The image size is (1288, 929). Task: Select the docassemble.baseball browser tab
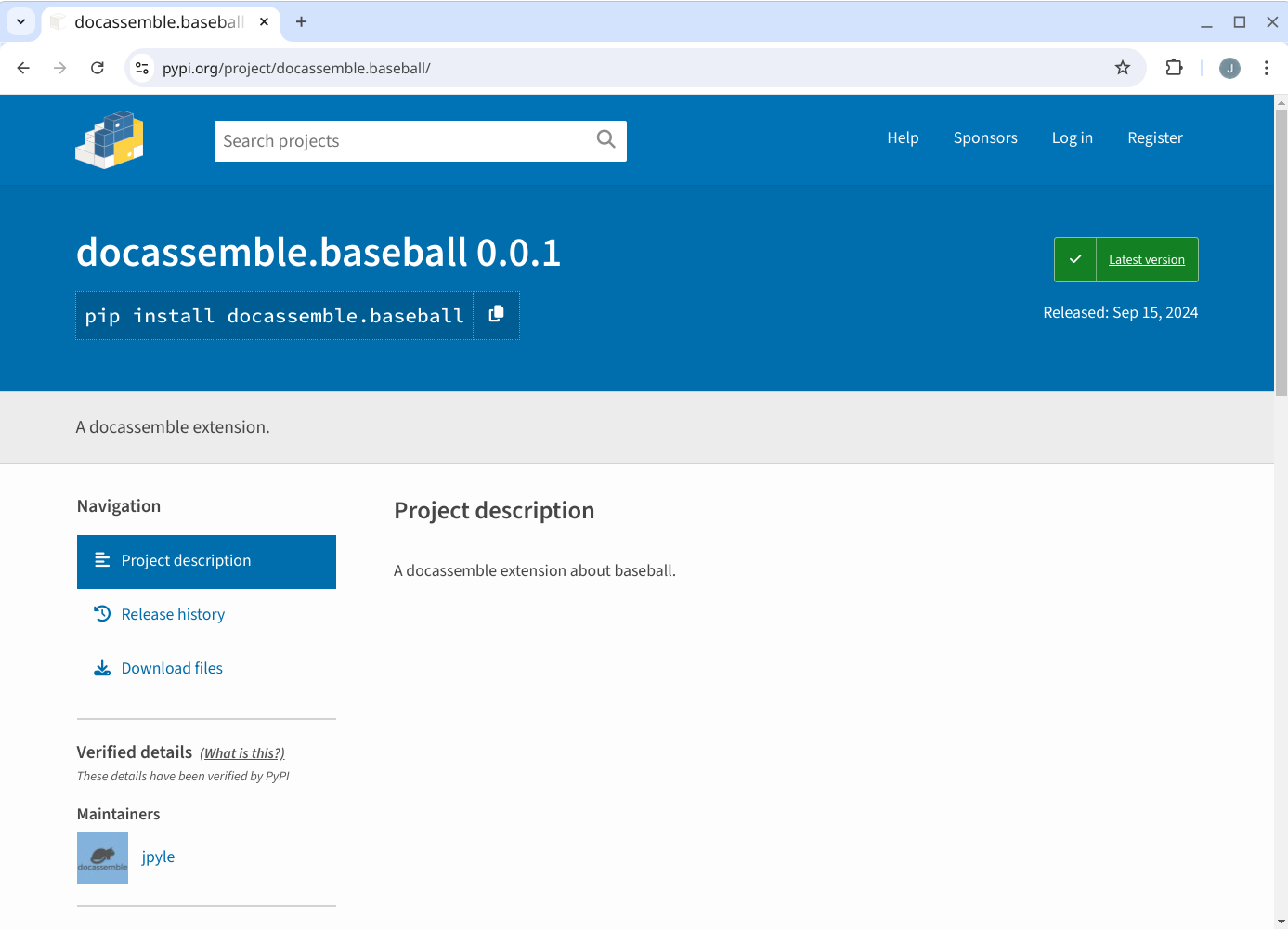pos(160,21)
